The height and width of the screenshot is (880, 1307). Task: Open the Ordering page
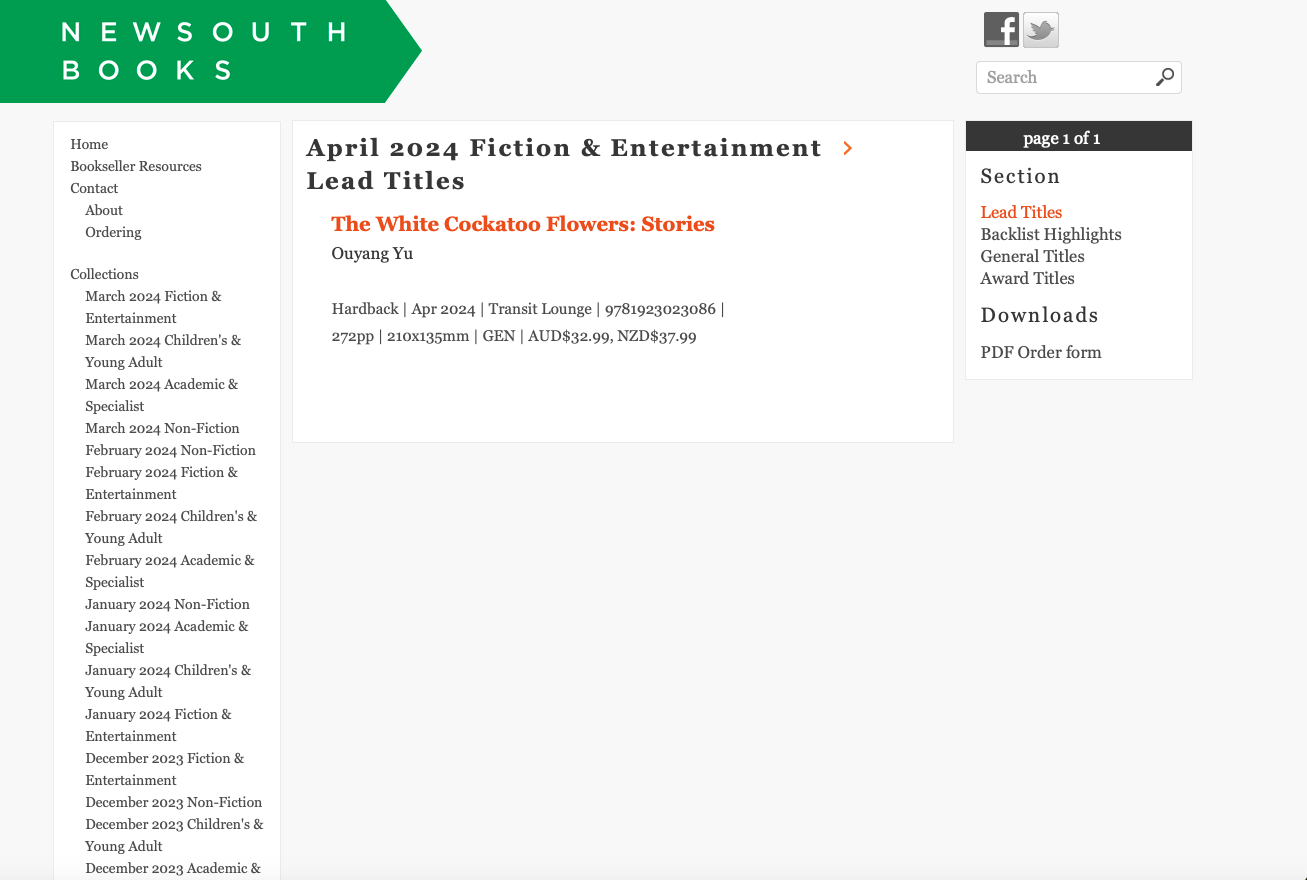point(113,232)
